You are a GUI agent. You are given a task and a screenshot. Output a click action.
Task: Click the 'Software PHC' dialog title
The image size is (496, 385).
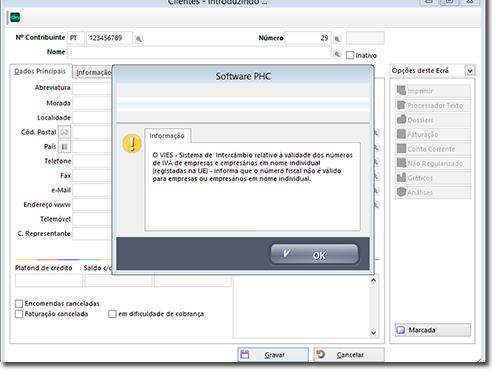tap(243, 76)
